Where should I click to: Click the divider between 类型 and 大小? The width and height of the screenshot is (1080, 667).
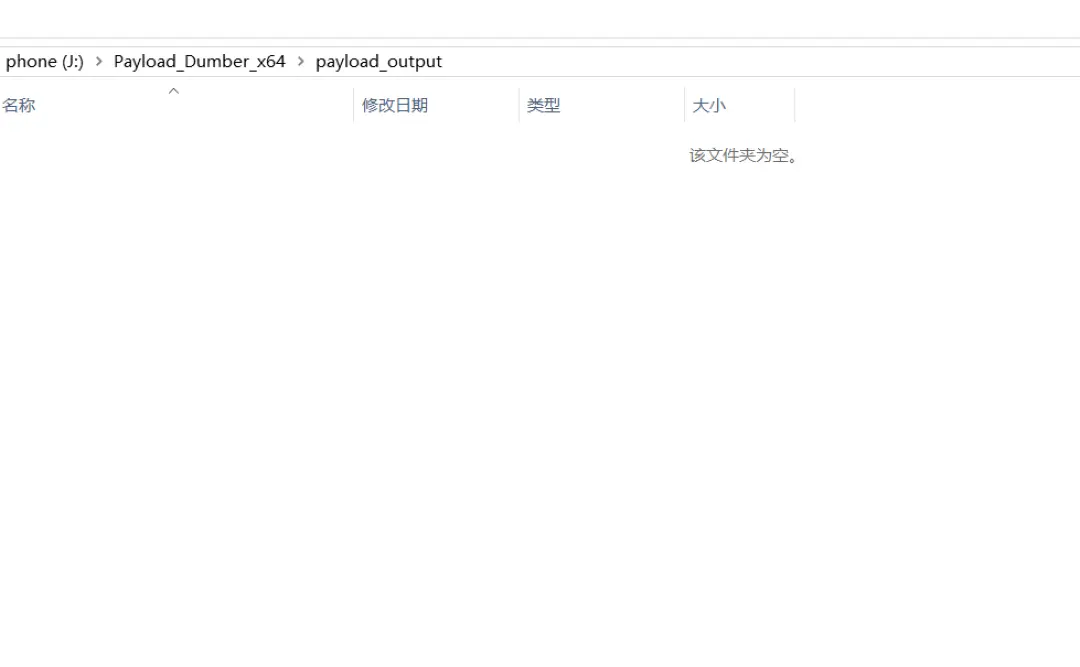point(684,105)
